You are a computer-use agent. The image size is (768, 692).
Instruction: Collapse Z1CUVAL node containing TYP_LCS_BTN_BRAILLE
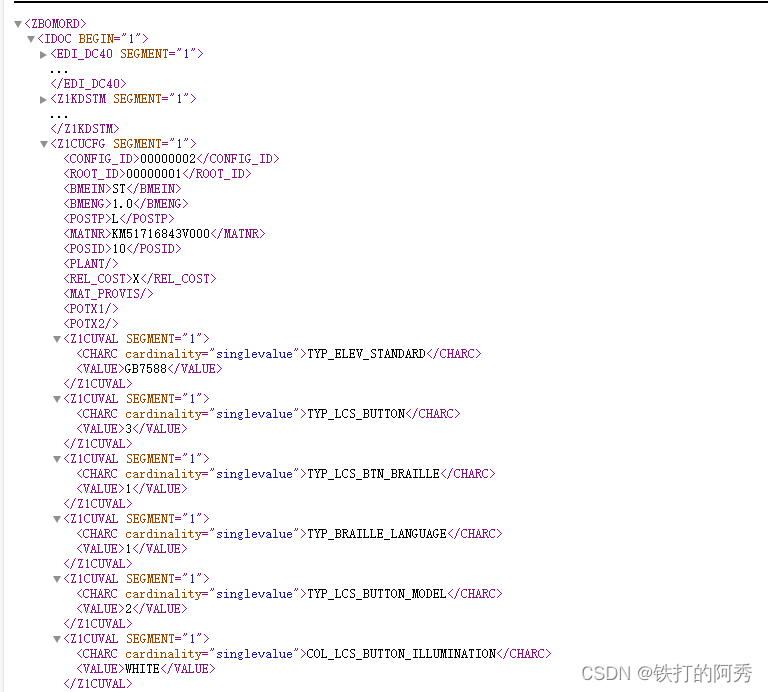(57, 459)
